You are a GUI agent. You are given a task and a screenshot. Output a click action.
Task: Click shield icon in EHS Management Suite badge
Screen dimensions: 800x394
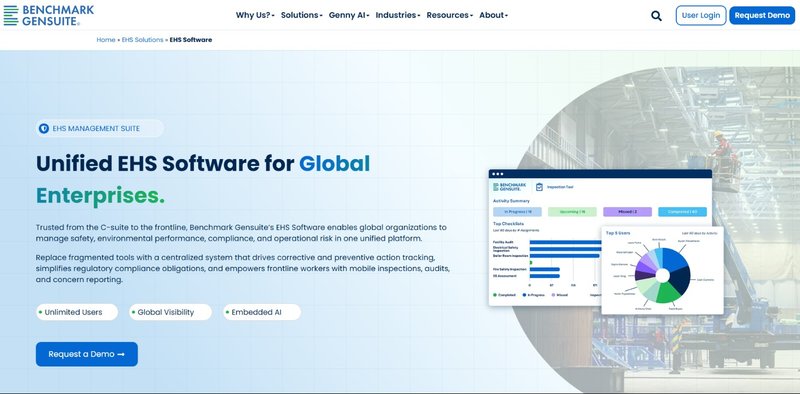coord(44,129)
